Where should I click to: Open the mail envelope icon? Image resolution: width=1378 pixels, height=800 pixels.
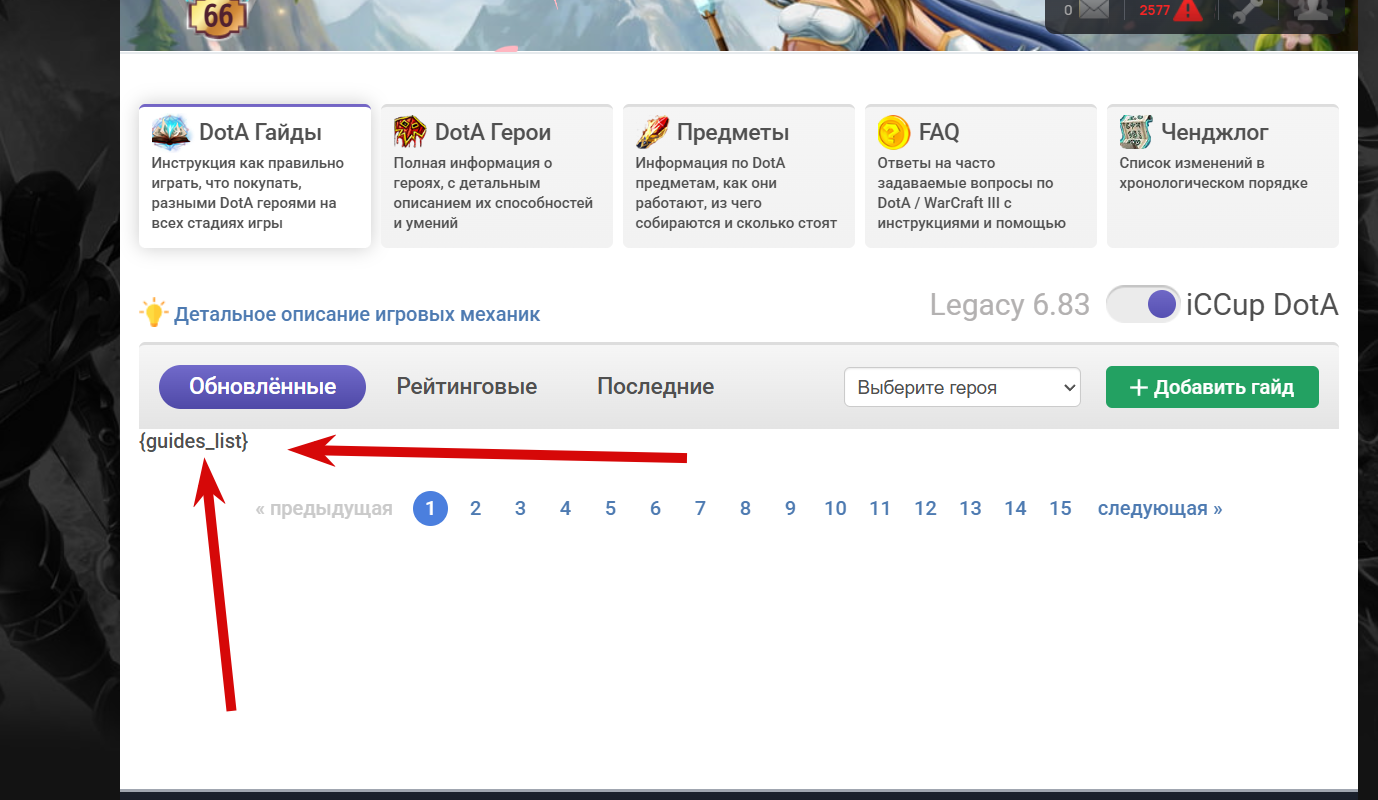tap(1094, 10)
